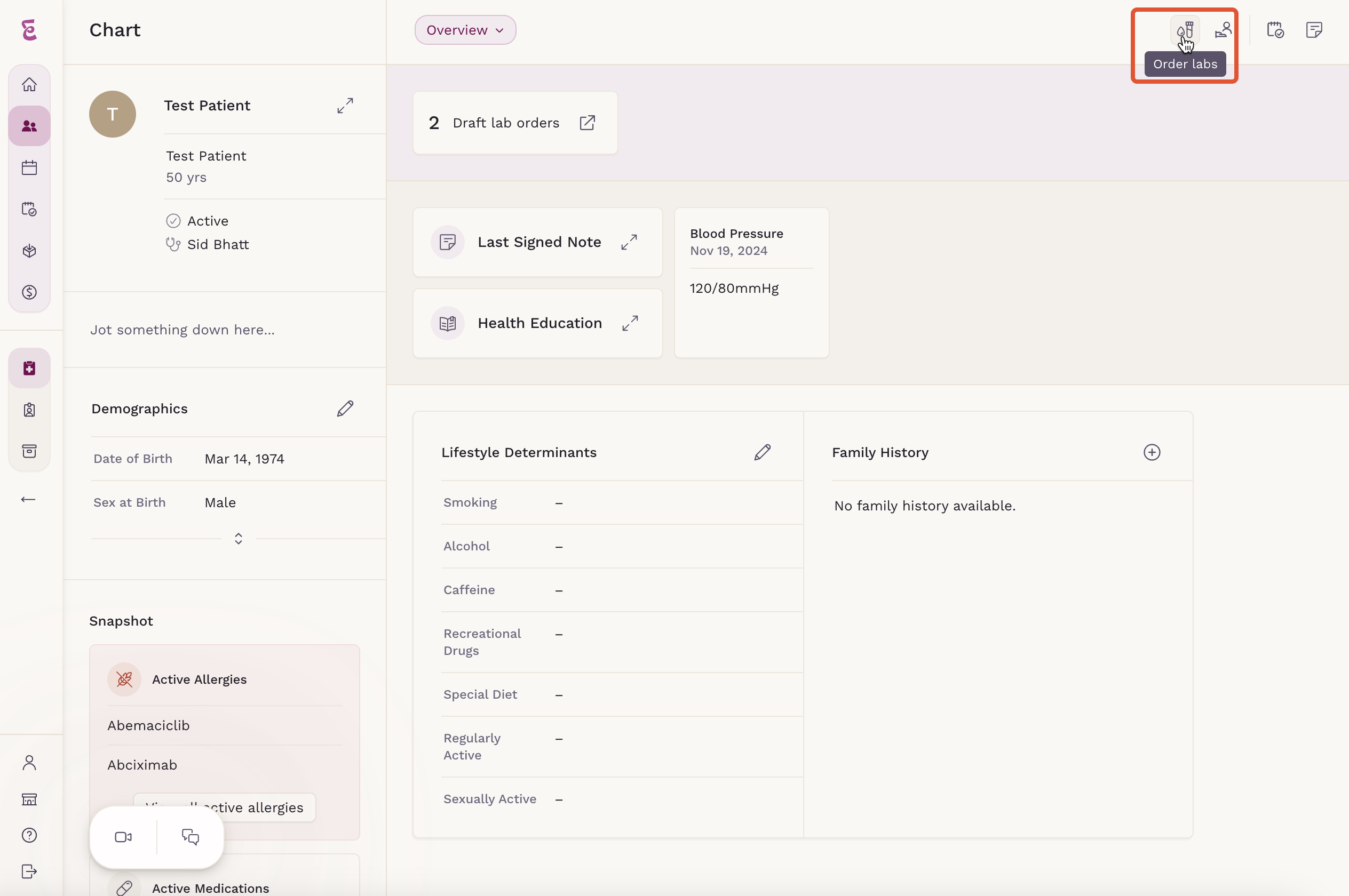This screenshot has width=1349, height=896.
Task: Open the calendar-check tasks sidebar icon
Action: pos(29,209)
